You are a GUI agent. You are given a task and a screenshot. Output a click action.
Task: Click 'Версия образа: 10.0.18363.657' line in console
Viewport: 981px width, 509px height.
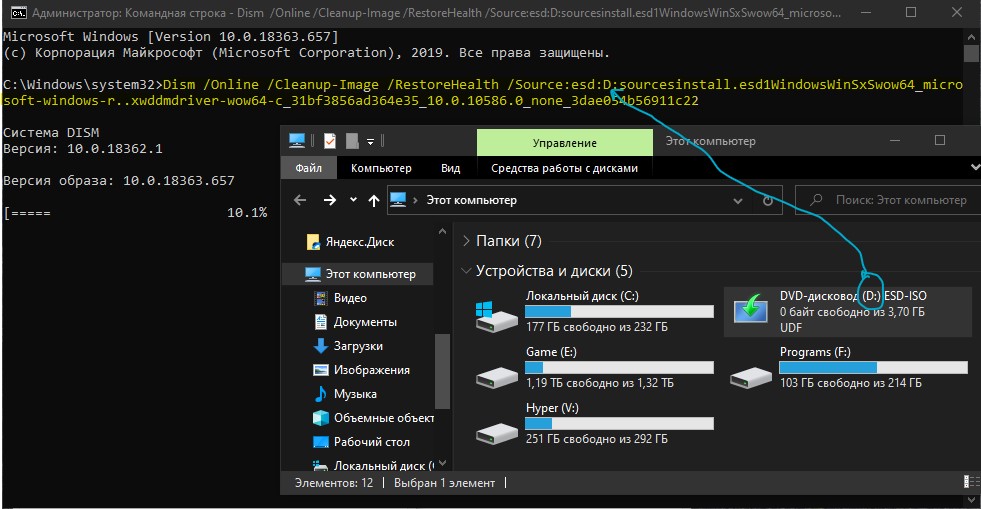[x=119, y=181]
